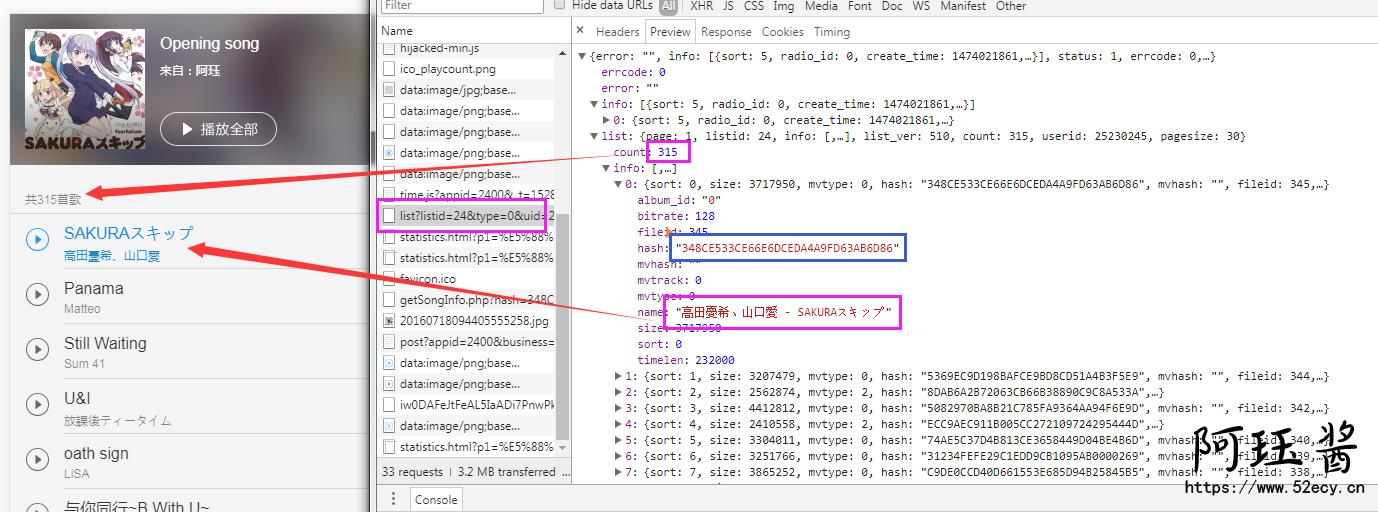The image size is (1378, 512).
Task: Expand list entry 2 with sort 2
Action: click(x=618, y=393)
